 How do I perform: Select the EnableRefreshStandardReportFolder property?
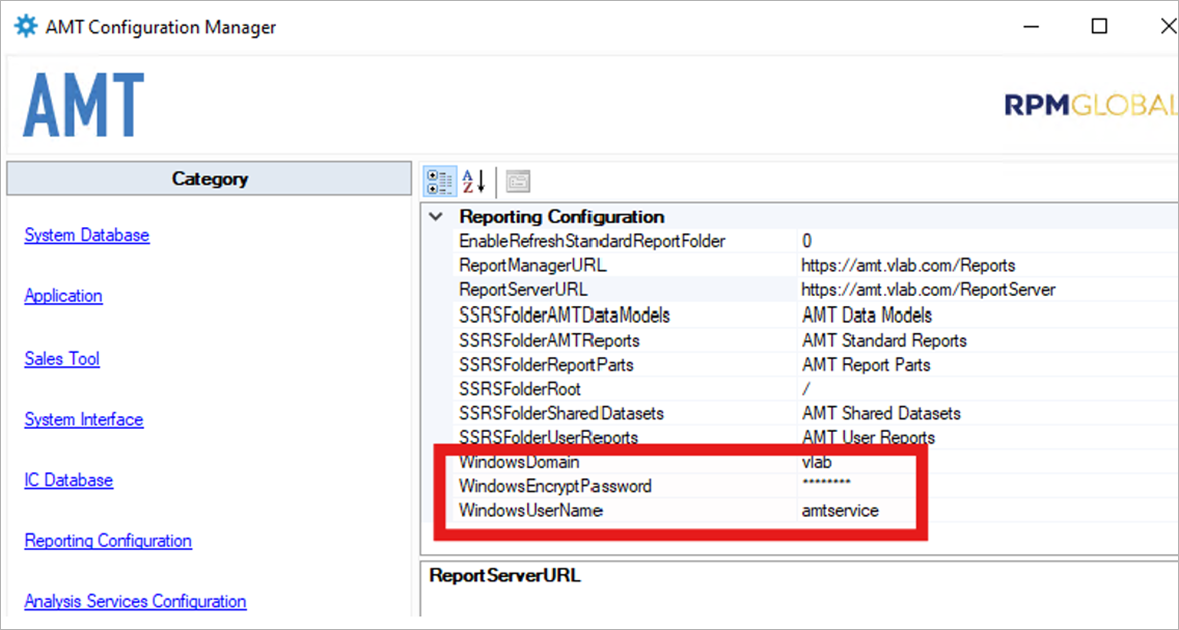click(592, 241)
